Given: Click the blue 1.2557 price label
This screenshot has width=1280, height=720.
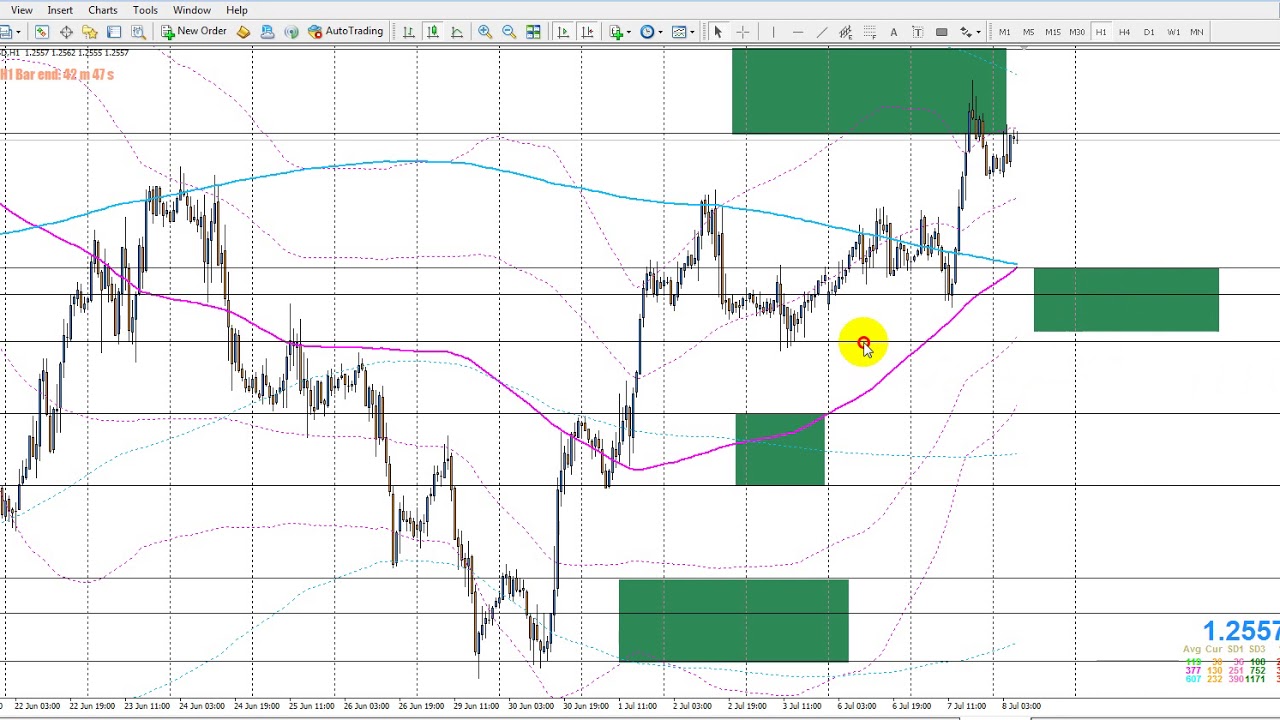Looking at the screenshot, I should 1240,631.
